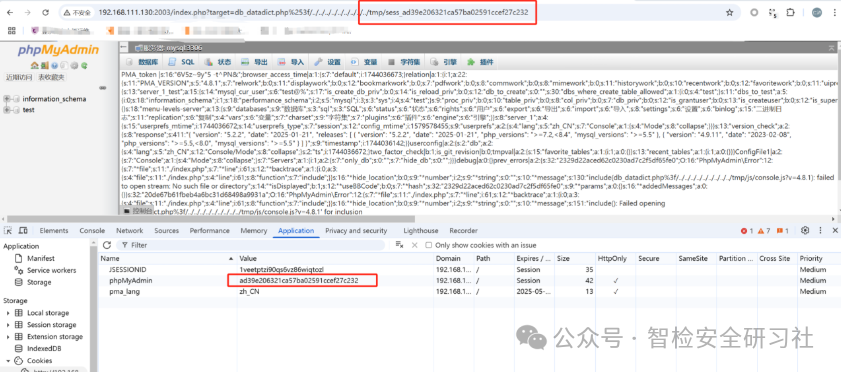This screenshot has width=841, height=372.
Task: Click the 近期访问 (Recent) button
Action: [19, 77]
